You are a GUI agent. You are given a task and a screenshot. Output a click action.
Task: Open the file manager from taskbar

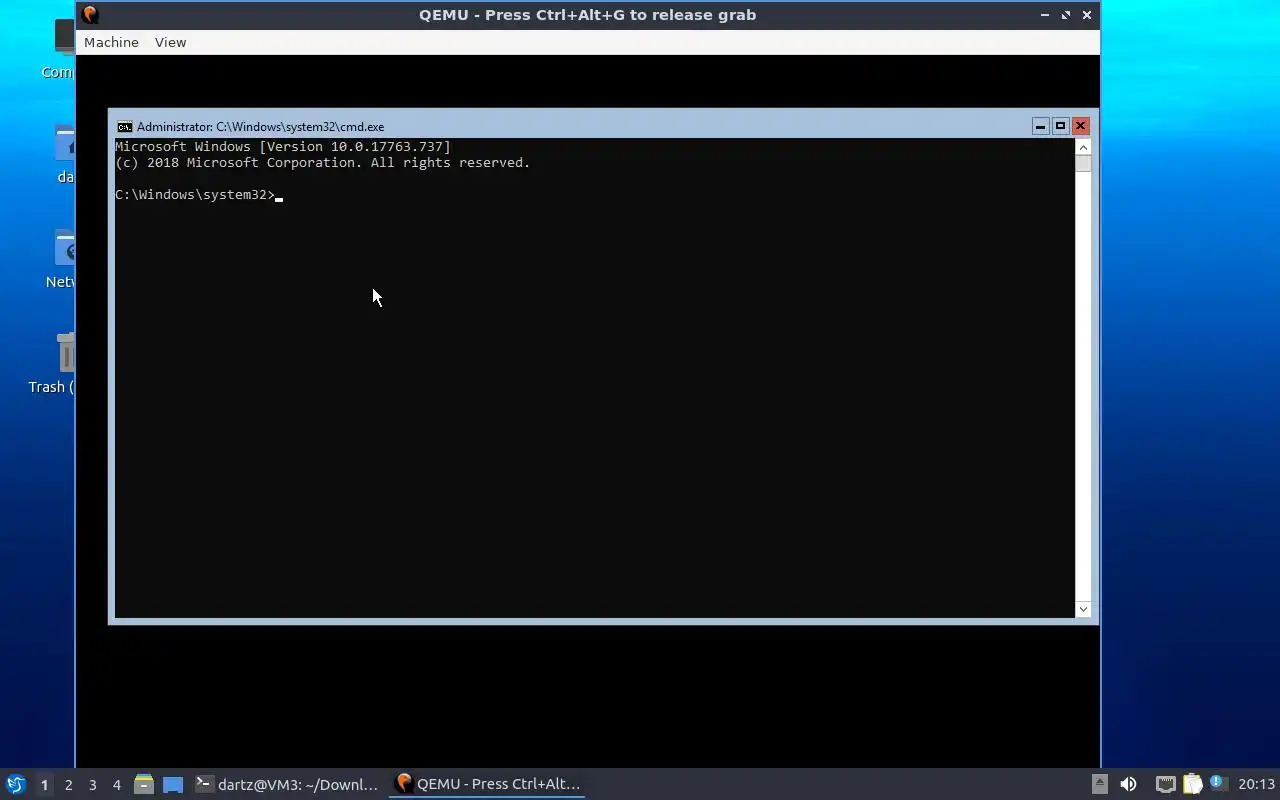point(143,784)
